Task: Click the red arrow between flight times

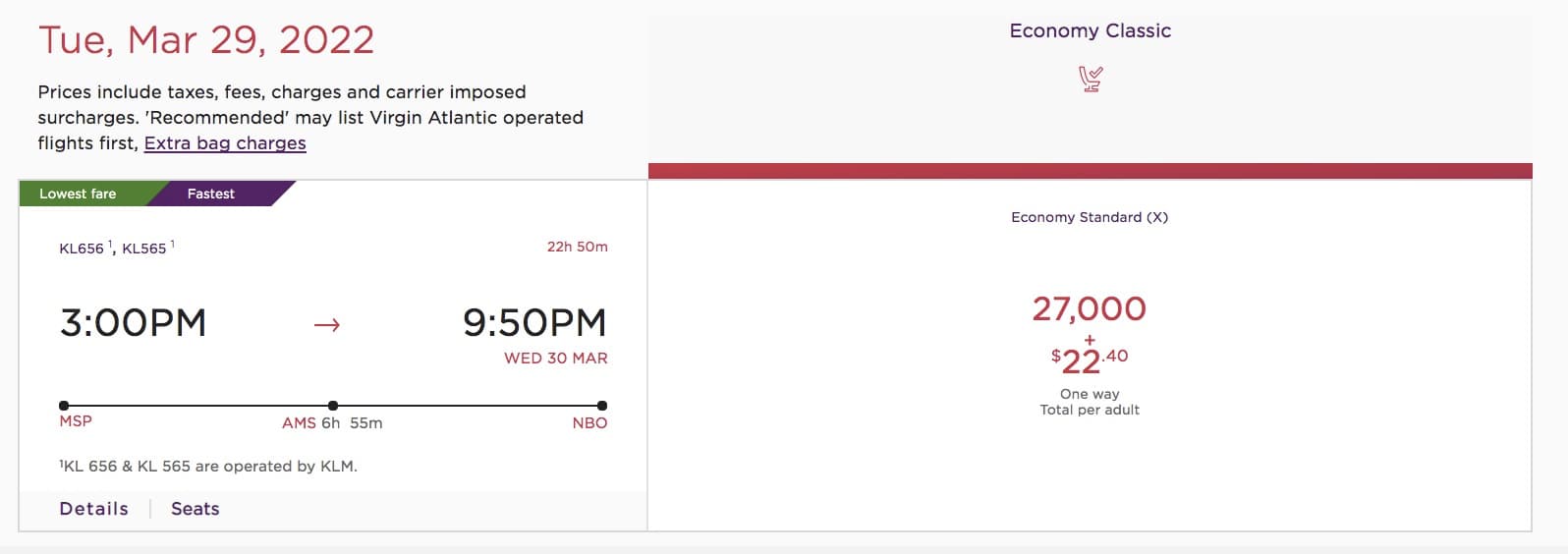Action: [x=327, y=325]
